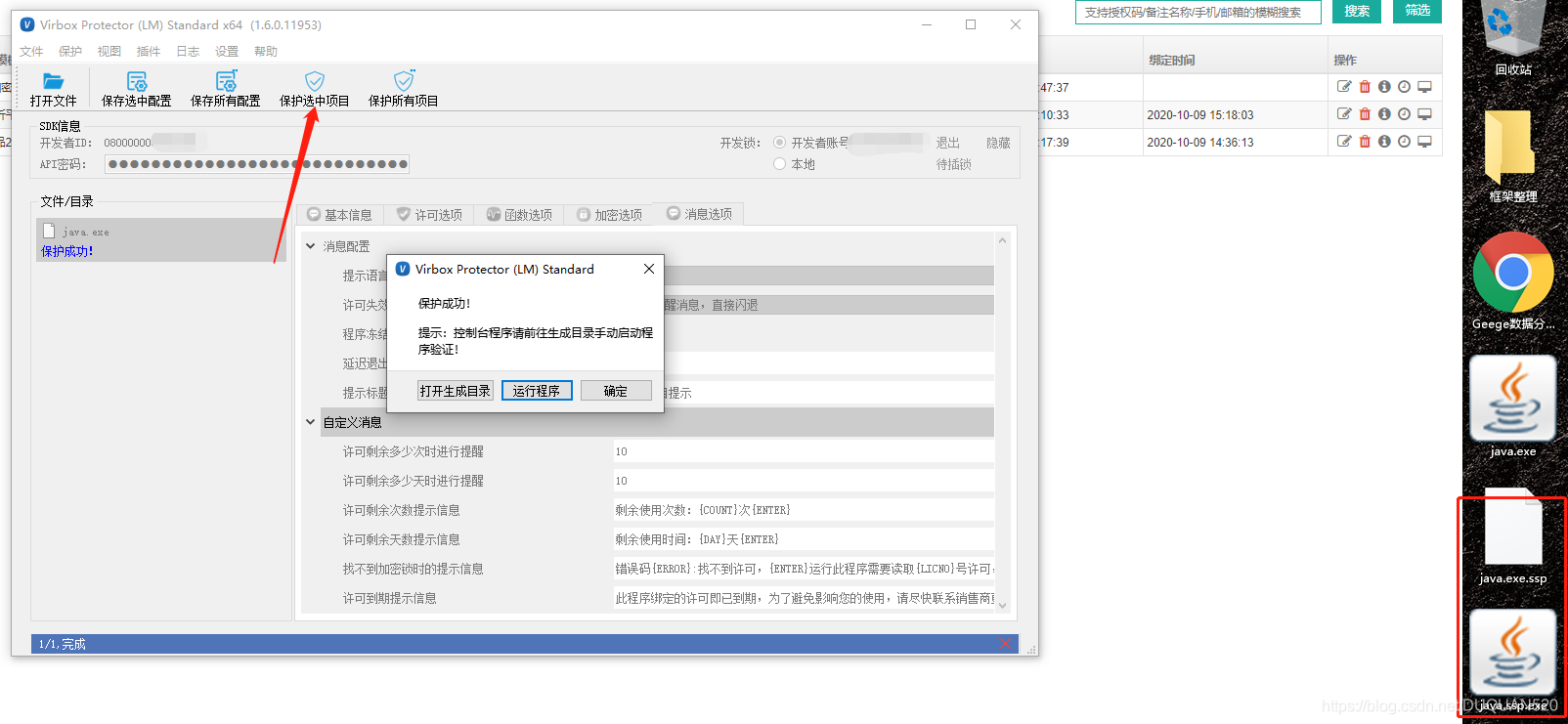Click scrollbar up arrow in message options panel

(x=1002, y=240)
